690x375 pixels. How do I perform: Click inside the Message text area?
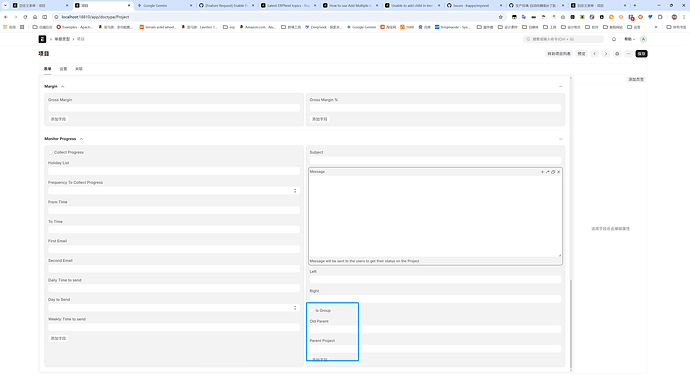tap(435, 216)
